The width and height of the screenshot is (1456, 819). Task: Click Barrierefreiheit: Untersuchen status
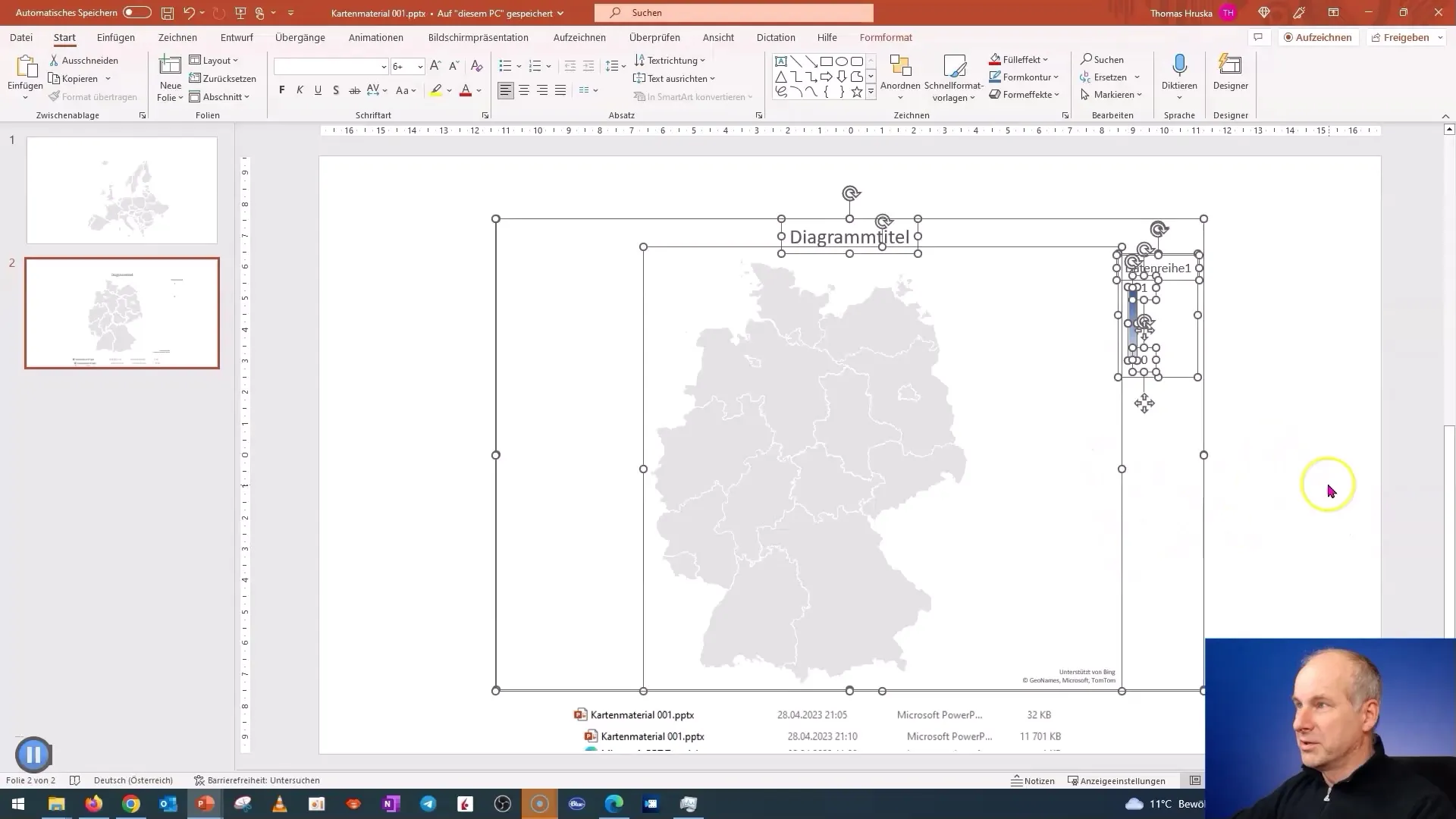pyautogui.click(x=257, y=780)
